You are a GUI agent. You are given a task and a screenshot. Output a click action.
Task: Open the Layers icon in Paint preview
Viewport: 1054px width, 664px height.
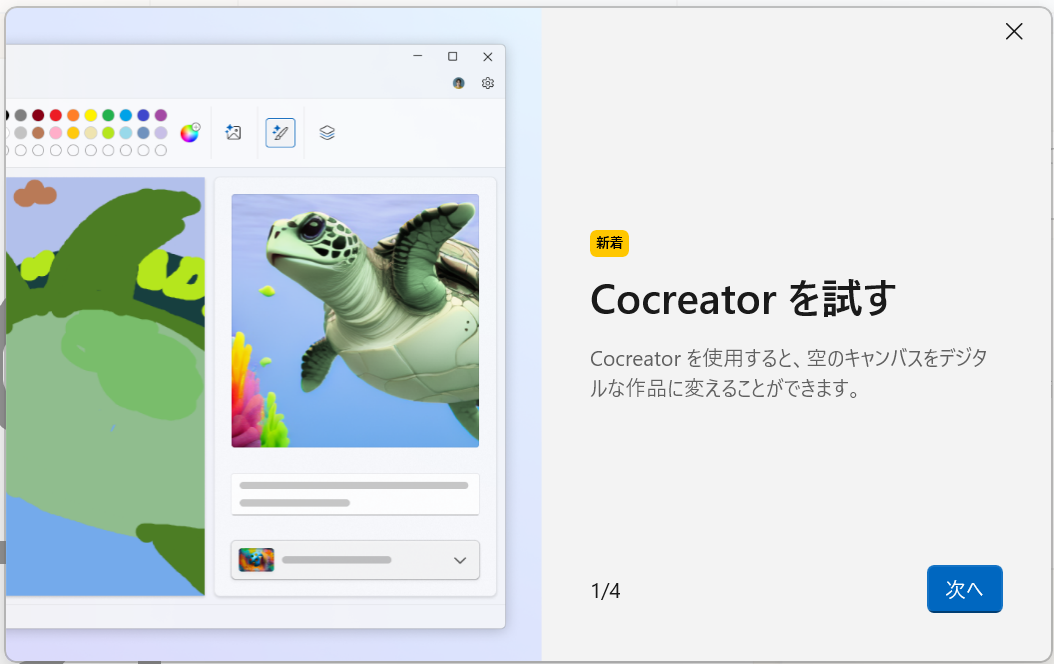coord(327,132)
